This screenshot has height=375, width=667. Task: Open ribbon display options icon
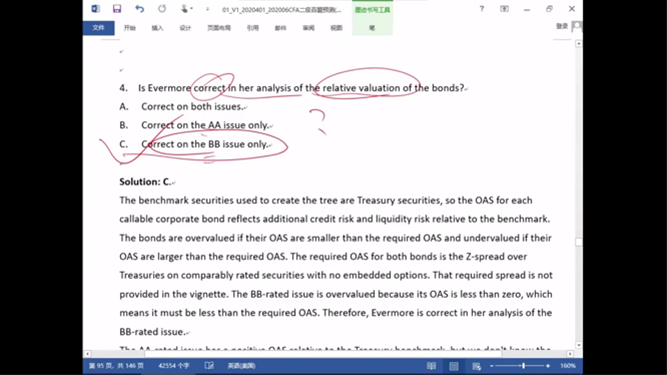tap(504, 9)
